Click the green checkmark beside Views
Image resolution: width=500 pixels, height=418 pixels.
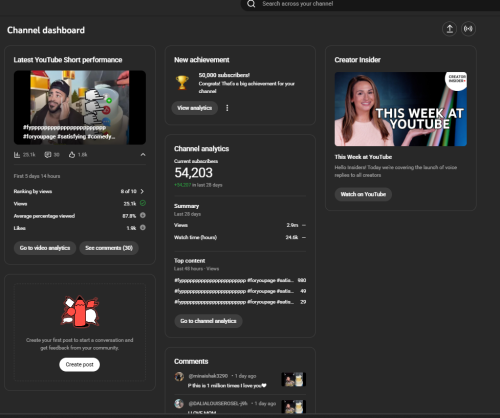click(x=143, y=203)
